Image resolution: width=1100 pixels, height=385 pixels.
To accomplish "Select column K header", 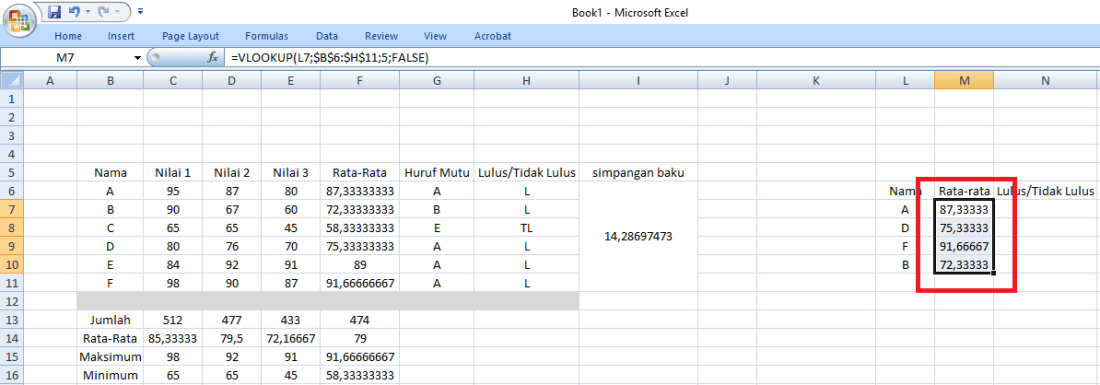I will coord(816,81).
